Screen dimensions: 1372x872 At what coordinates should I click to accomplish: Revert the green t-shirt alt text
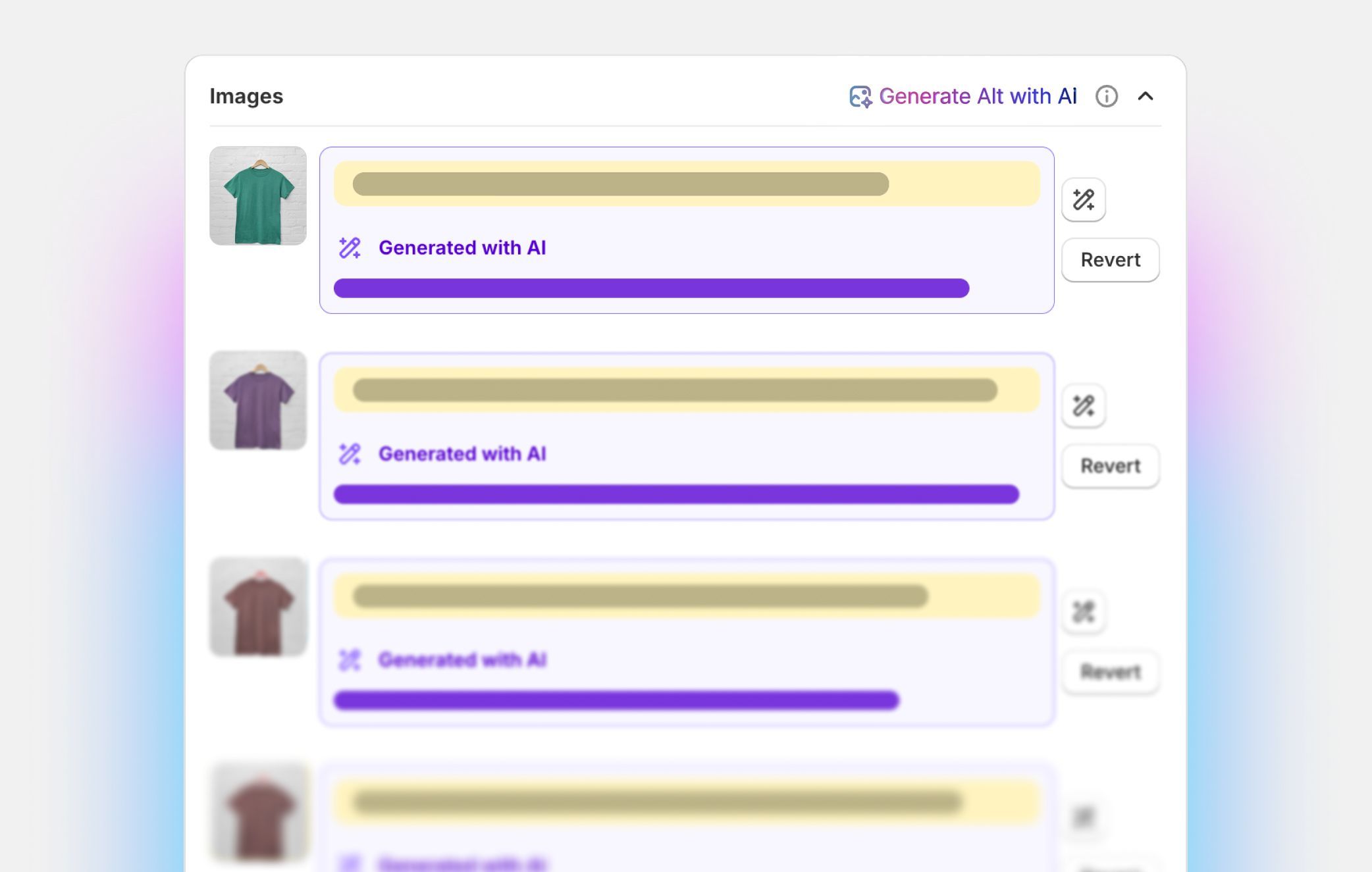1110,259
